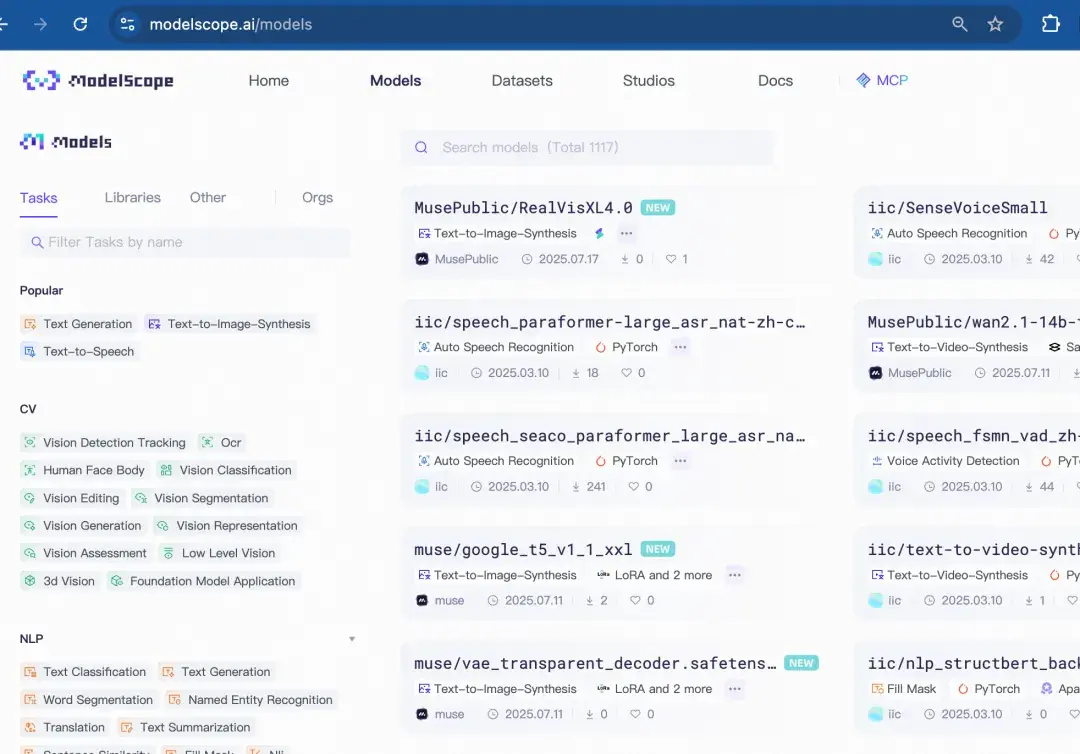Open muse/vae_transparent_decoder.safetensors model

tap(595, 663)
